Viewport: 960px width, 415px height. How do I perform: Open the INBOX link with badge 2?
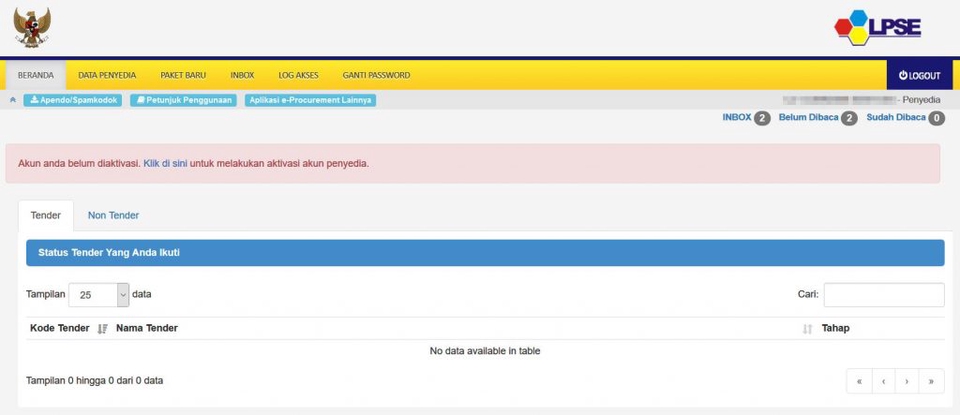[746, 118]
